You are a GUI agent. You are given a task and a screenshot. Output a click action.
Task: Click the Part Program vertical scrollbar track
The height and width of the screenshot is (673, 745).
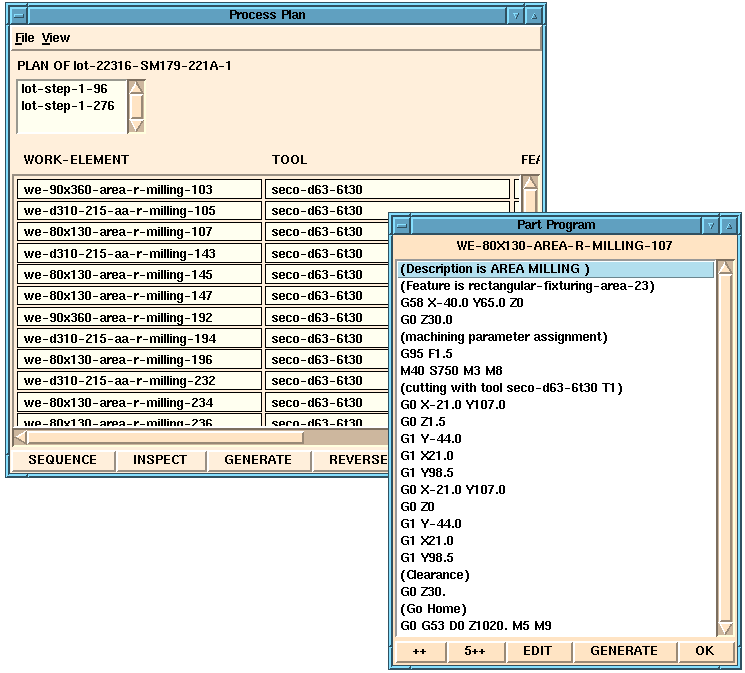click(x=725, y=450)
